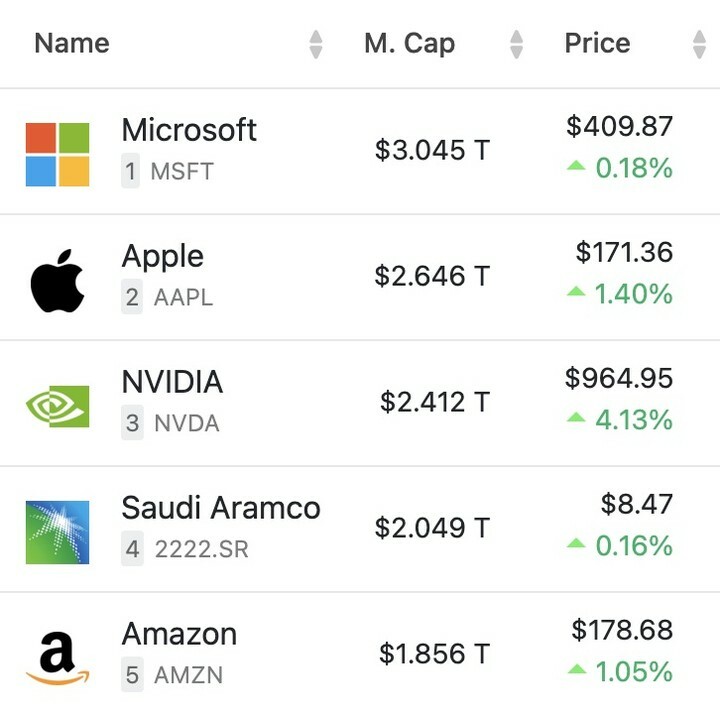Click NVIDIA's $964.95 price
The image size is (720, 716).
619,378
